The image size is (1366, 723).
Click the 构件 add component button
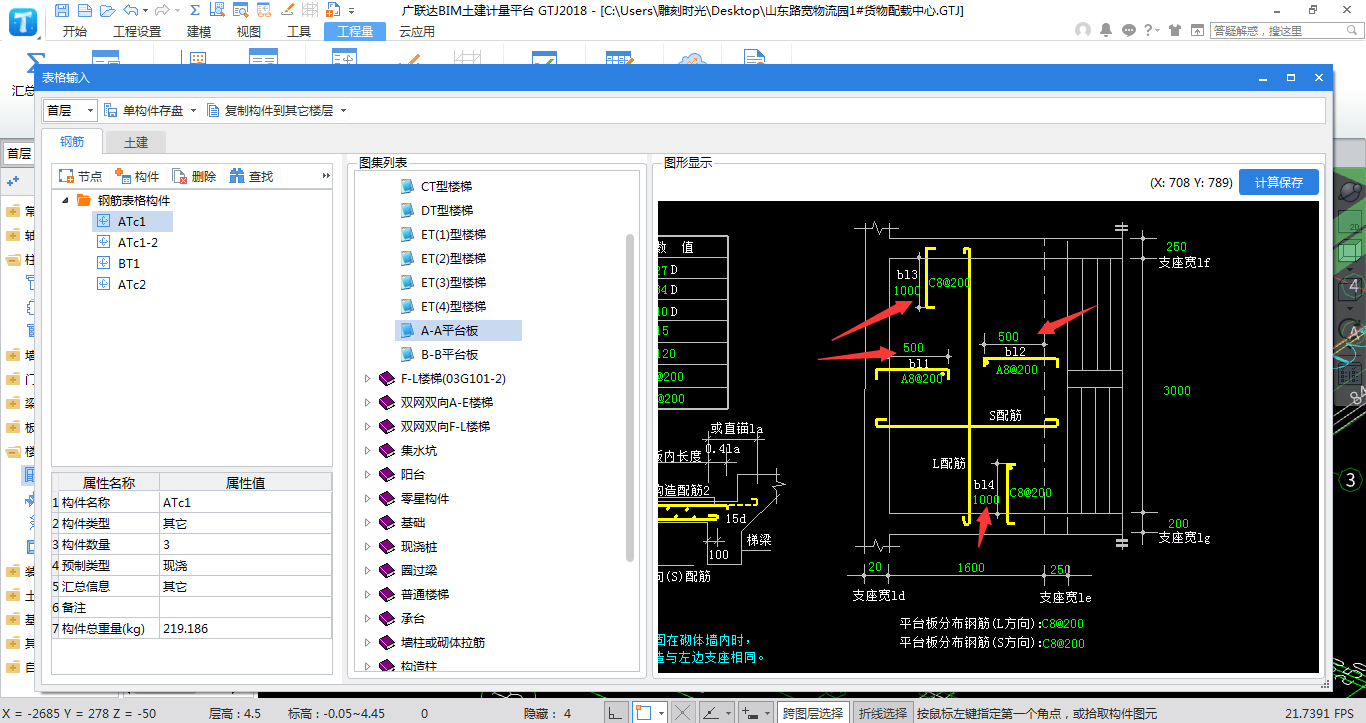[x=137, y=176]
